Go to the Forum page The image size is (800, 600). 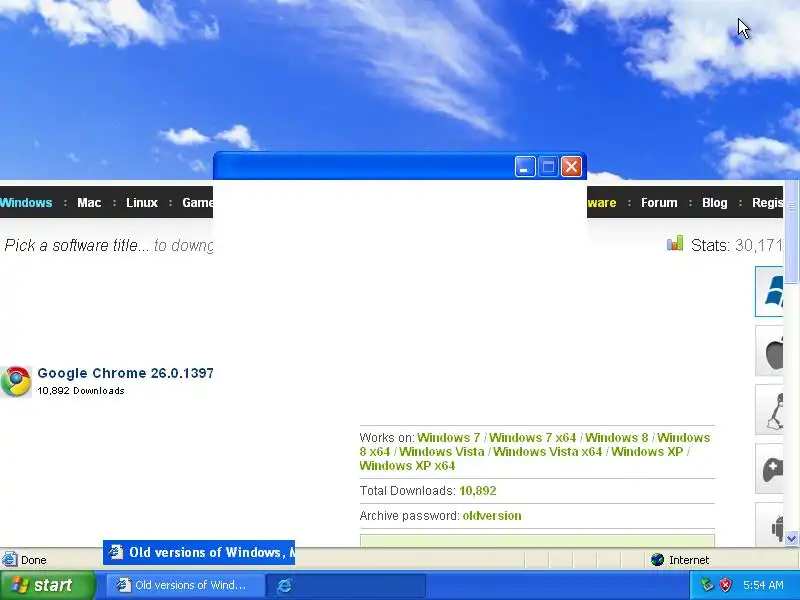(659, 203)
